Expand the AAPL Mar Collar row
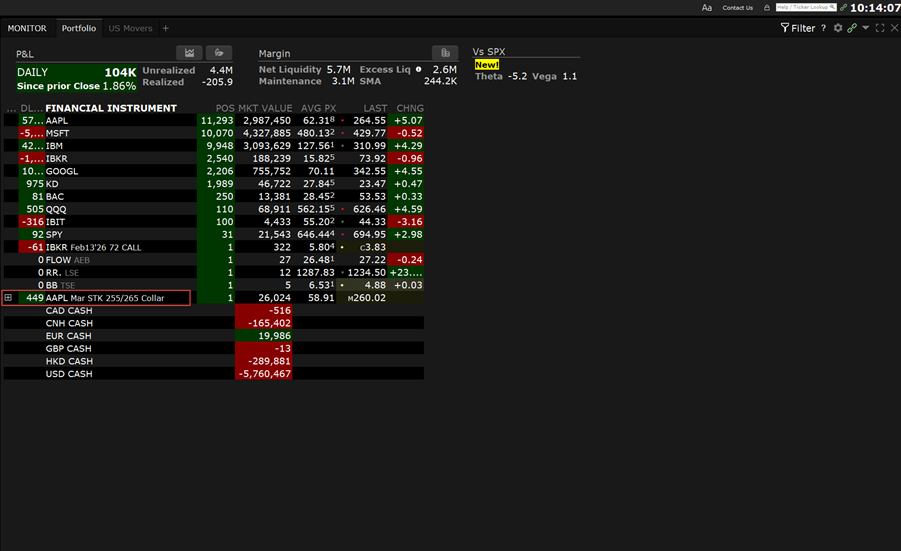 [9, 298]
